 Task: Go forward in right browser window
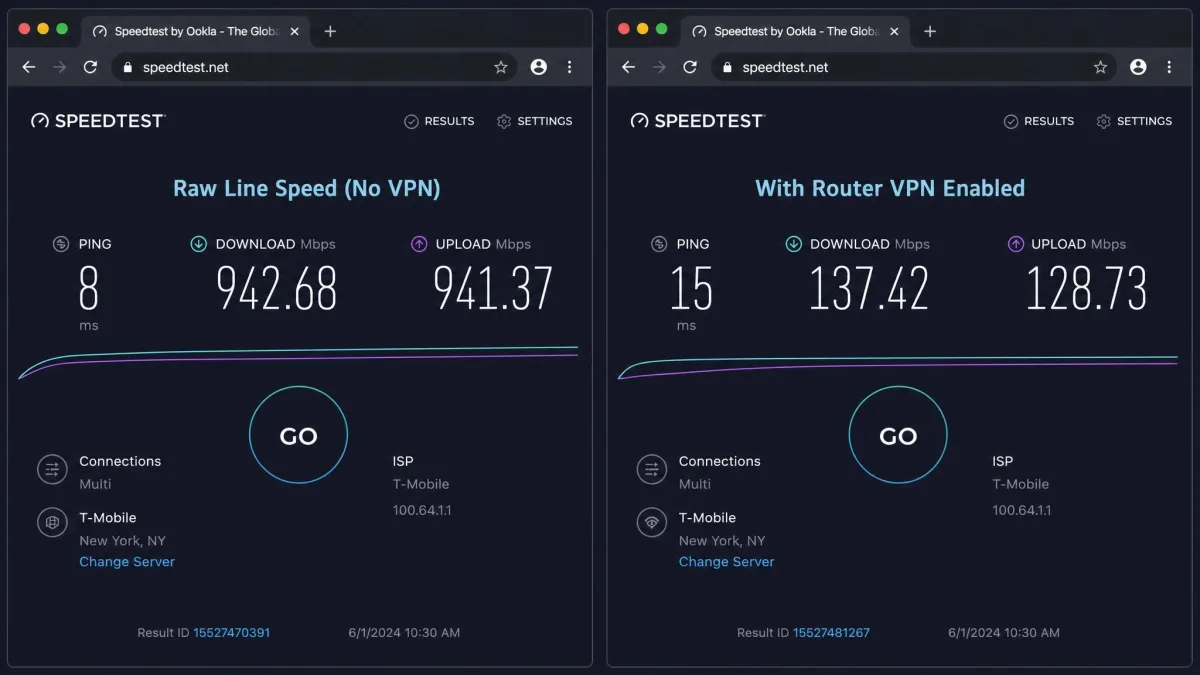coord(659,67)
